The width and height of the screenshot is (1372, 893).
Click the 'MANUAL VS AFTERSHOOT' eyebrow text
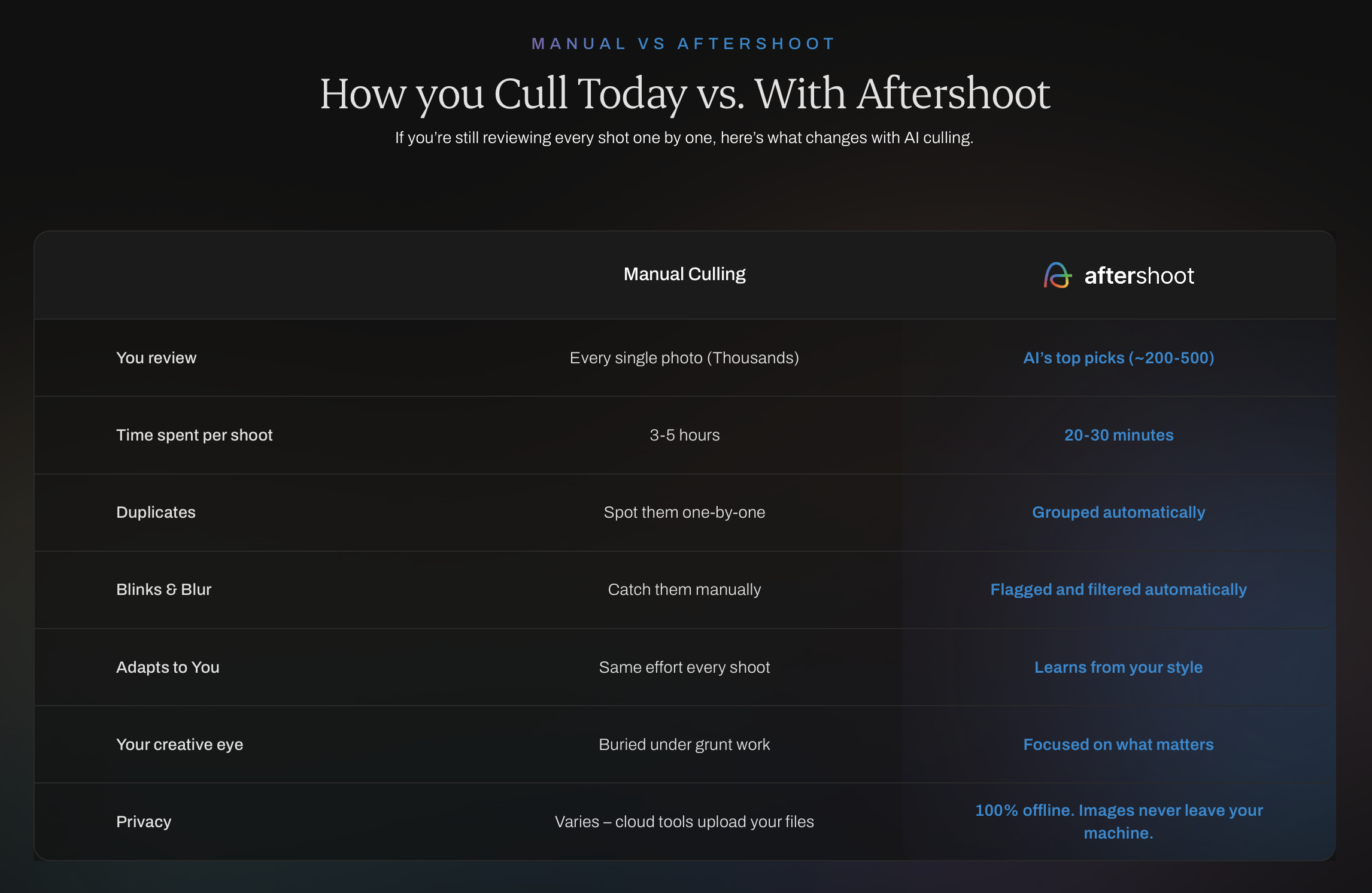click(684, 44)
